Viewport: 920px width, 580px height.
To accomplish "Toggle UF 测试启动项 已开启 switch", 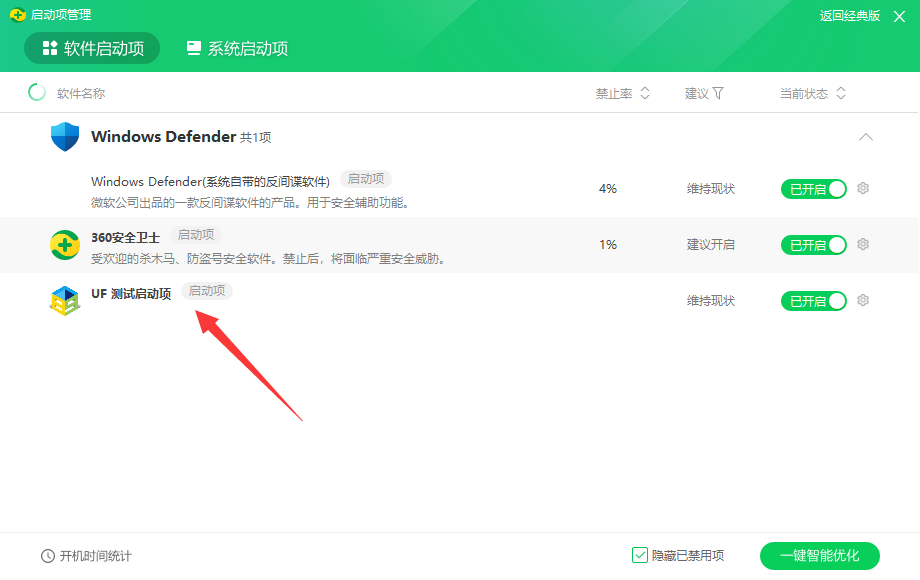I will (x=813, y=301).
